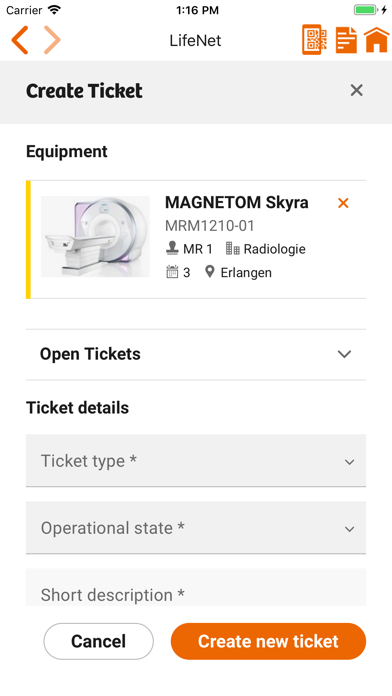This screenshot has height=696, width=392.
Task: Tap the Cancel button
Action: pyautogui.click(x=99, y=641)
